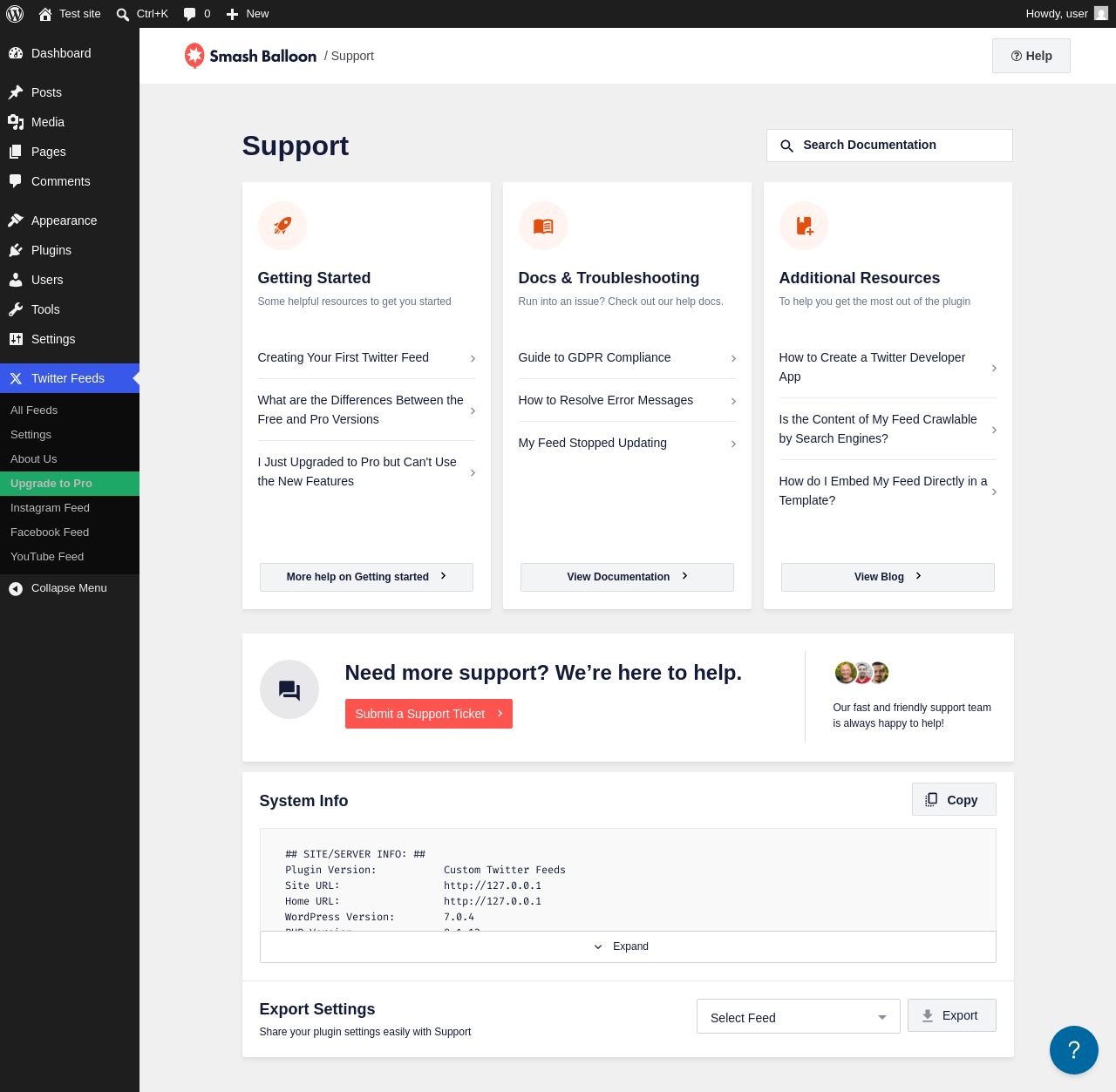Open the Select Feed dropdown

tap(799, 1016)
